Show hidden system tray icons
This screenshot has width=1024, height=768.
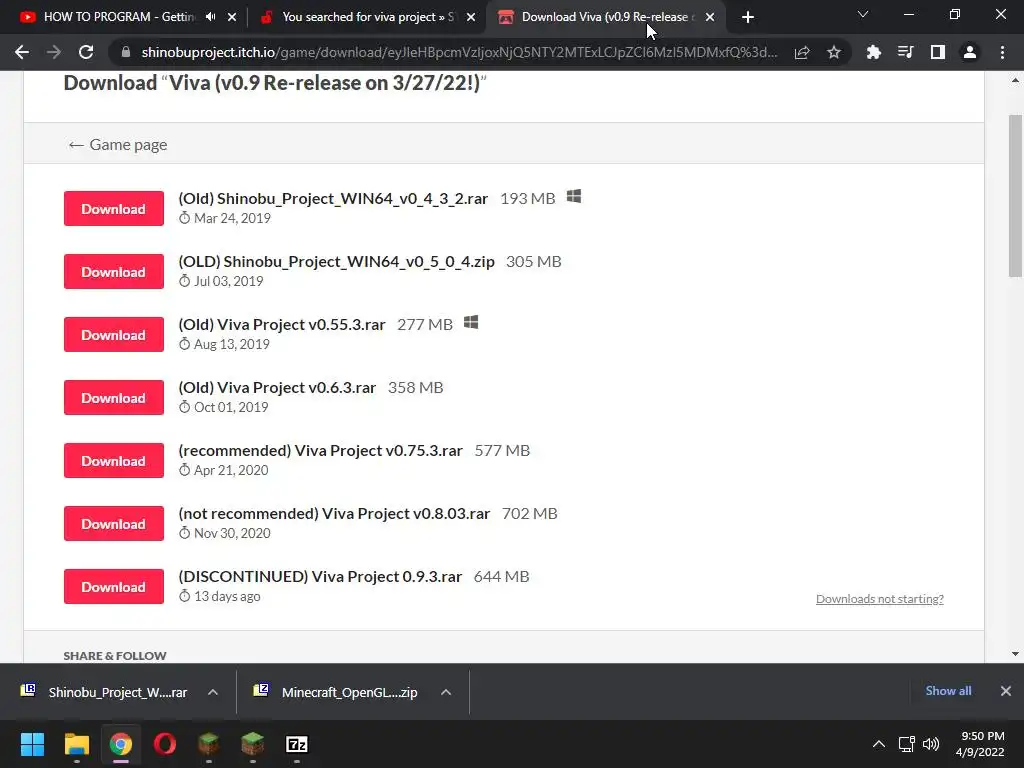pos(879,744)
